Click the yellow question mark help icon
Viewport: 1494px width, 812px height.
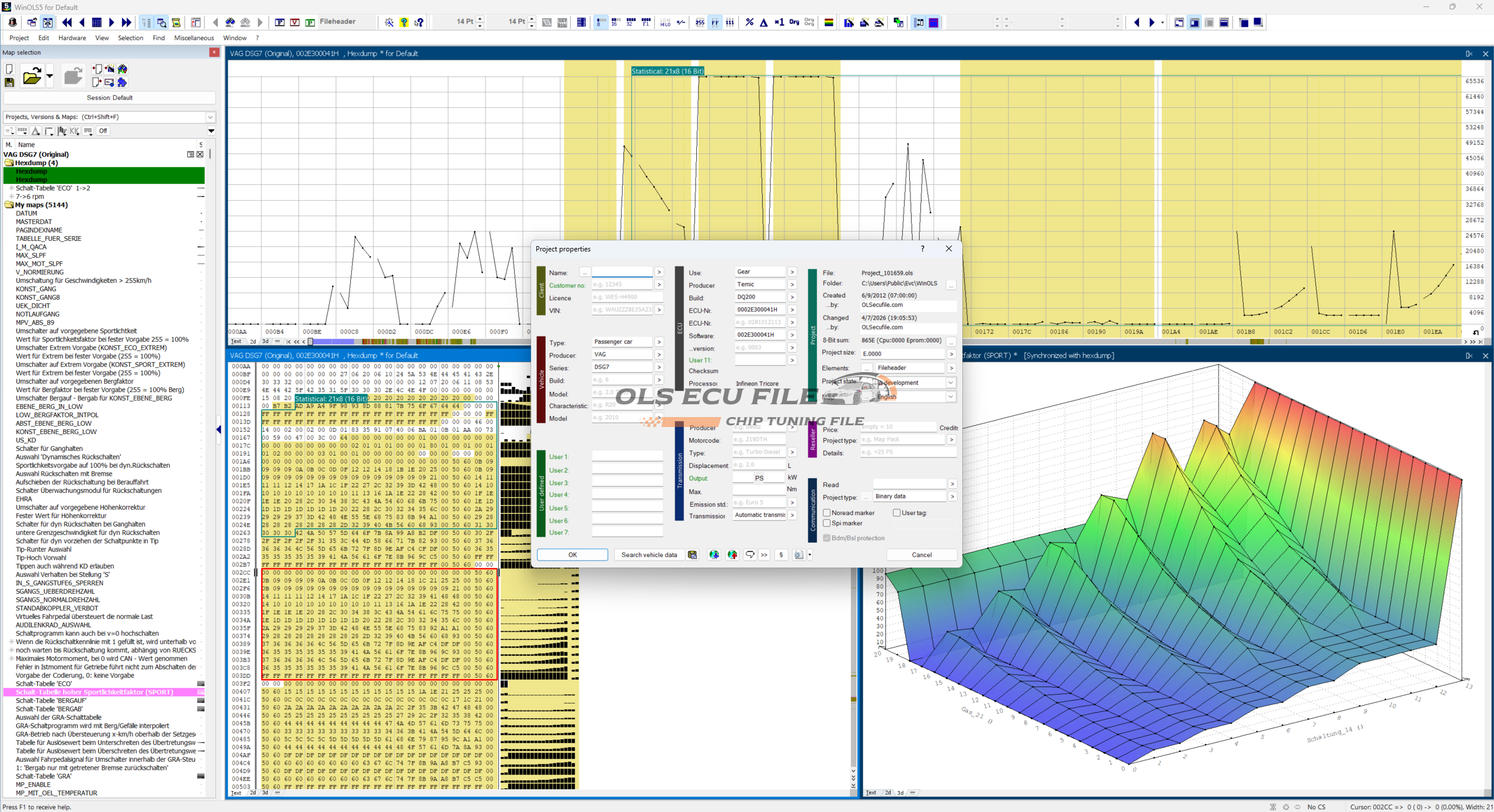coord(404,22)
